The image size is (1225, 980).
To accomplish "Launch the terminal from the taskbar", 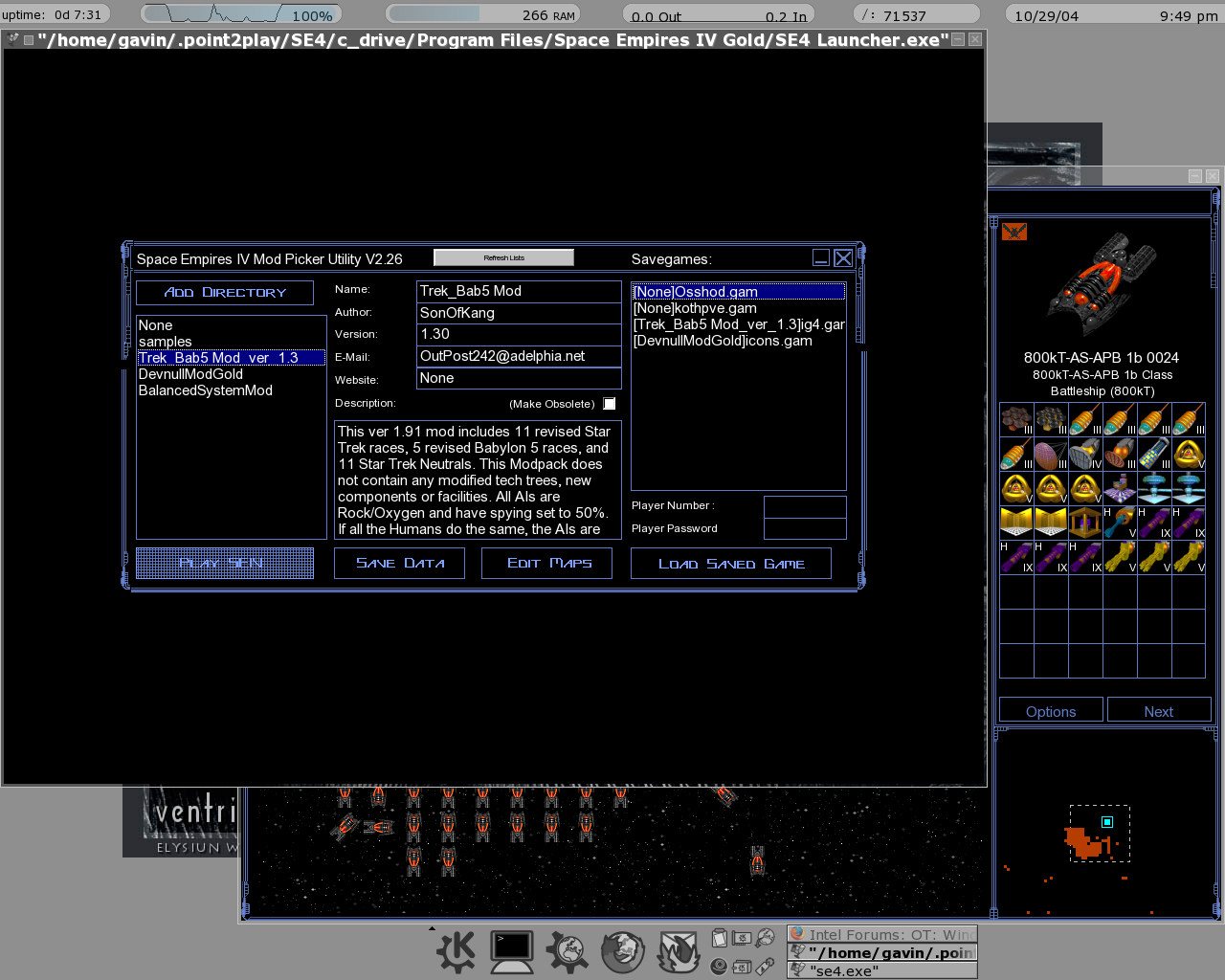I will coord(512,951).
